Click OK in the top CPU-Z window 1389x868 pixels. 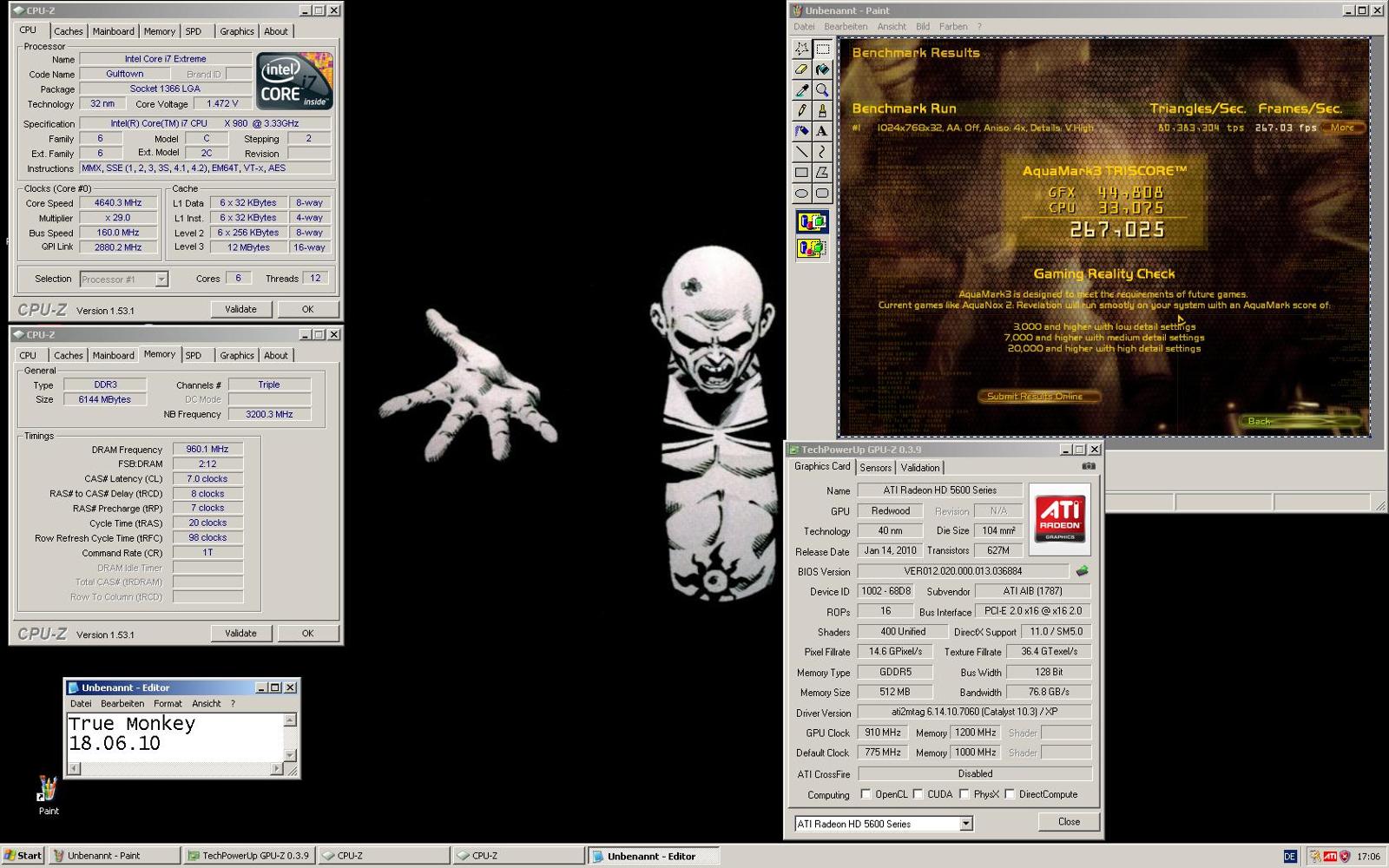pos(307,309)
